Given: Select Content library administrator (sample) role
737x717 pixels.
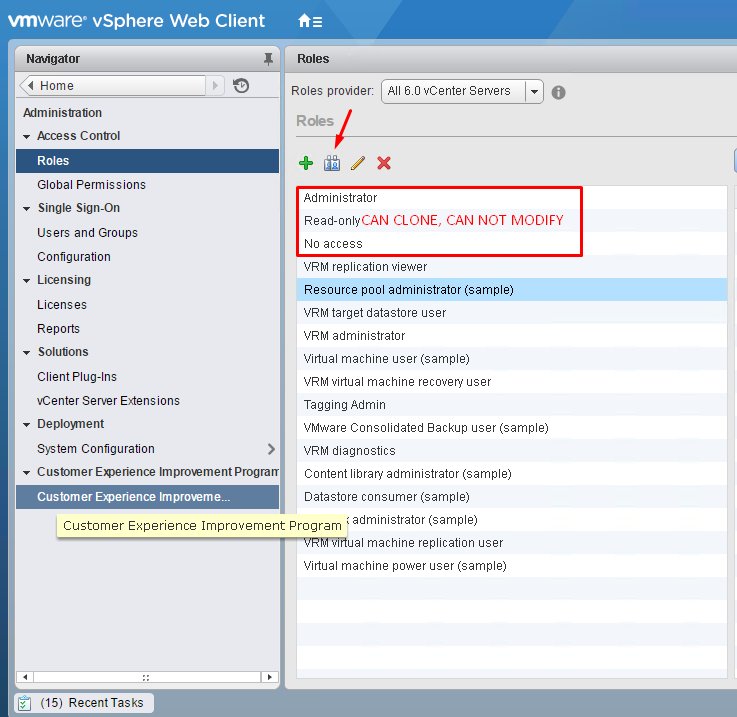Looking at the screenshot, I should (512, 474).
